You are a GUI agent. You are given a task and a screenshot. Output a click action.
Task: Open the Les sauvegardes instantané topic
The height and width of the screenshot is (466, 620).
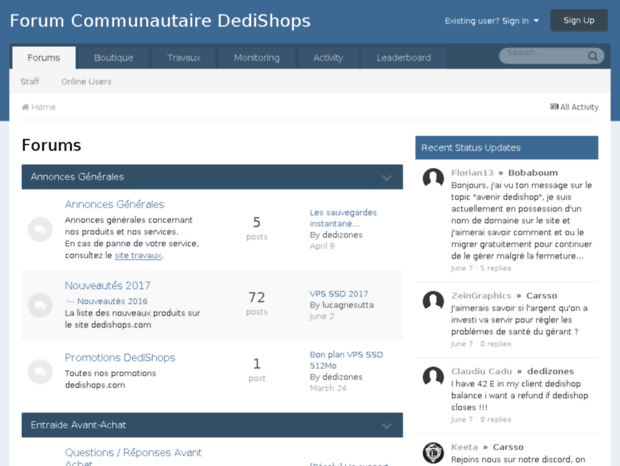coord(343,218)
